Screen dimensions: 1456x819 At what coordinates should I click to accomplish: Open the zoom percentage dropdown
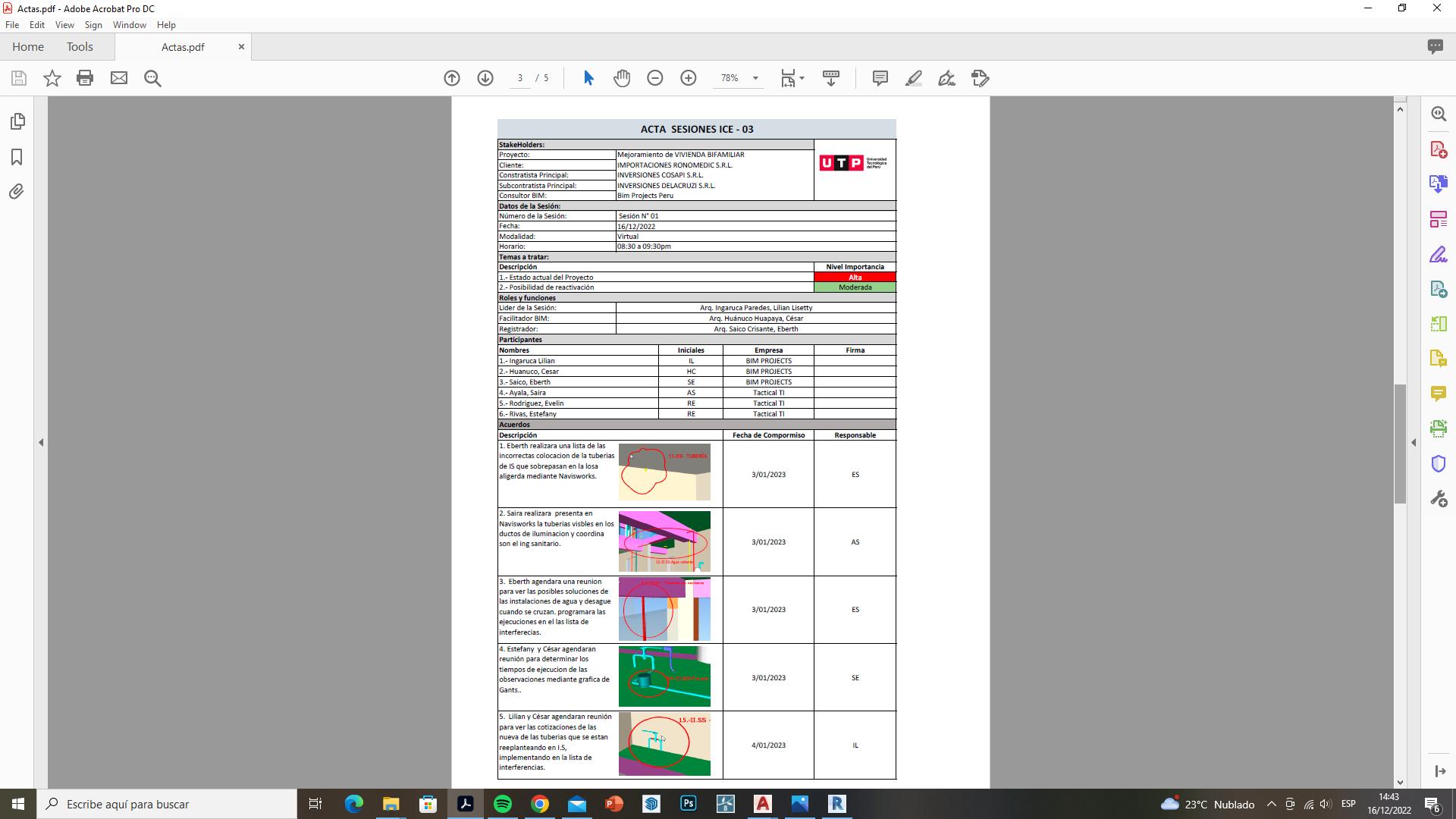coord(755,78)
